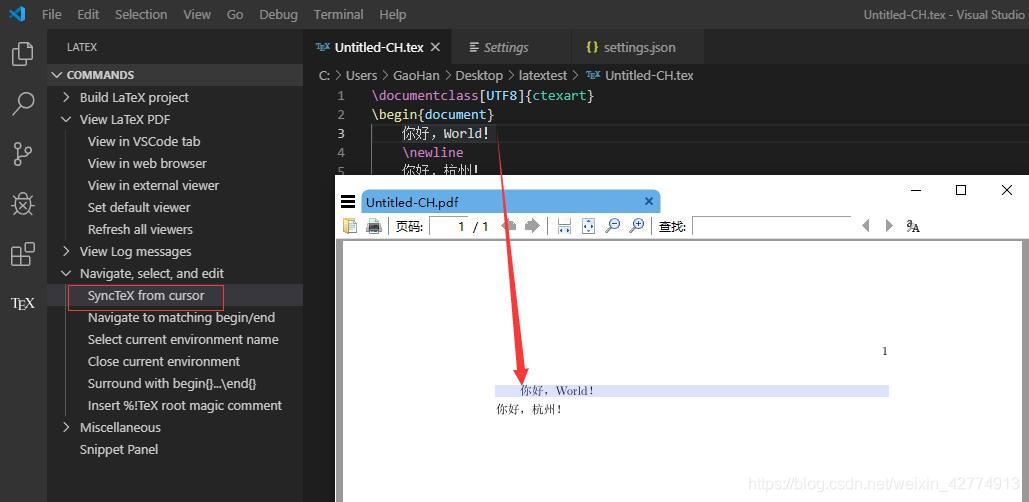The width and height of the screenshot is (1029, 502).
Task: Open the TeX LaTeX Workshop sidebar icon
Action: point(23,304)
